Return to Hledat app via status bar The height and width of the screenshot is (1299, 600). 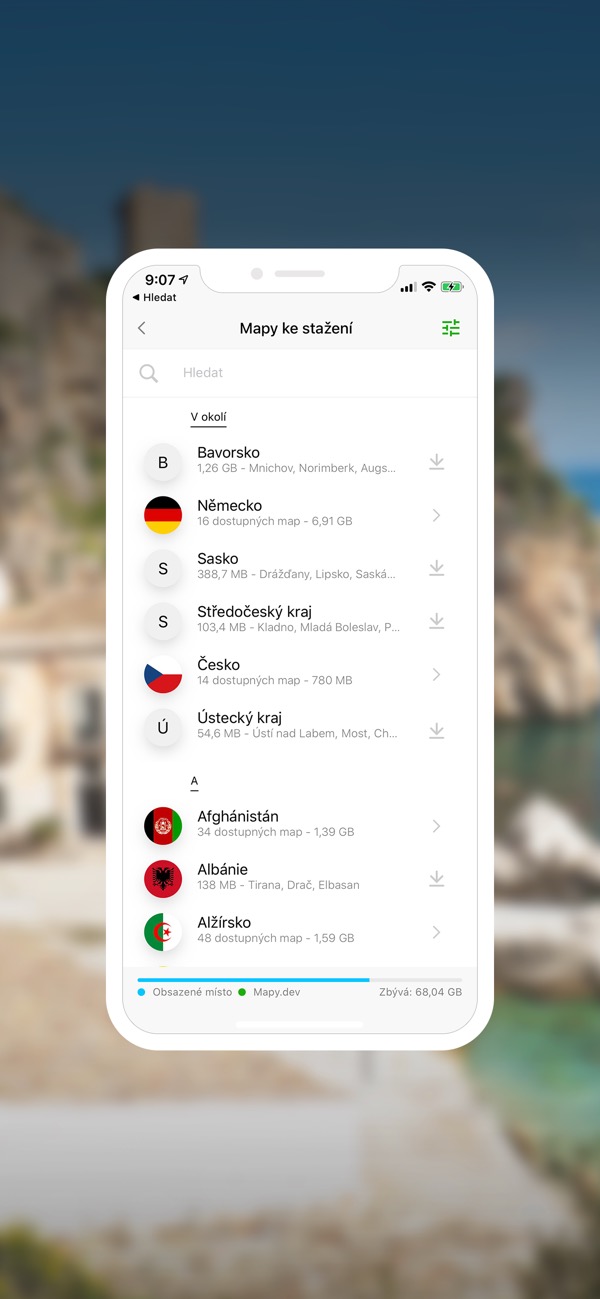(154, 297)
